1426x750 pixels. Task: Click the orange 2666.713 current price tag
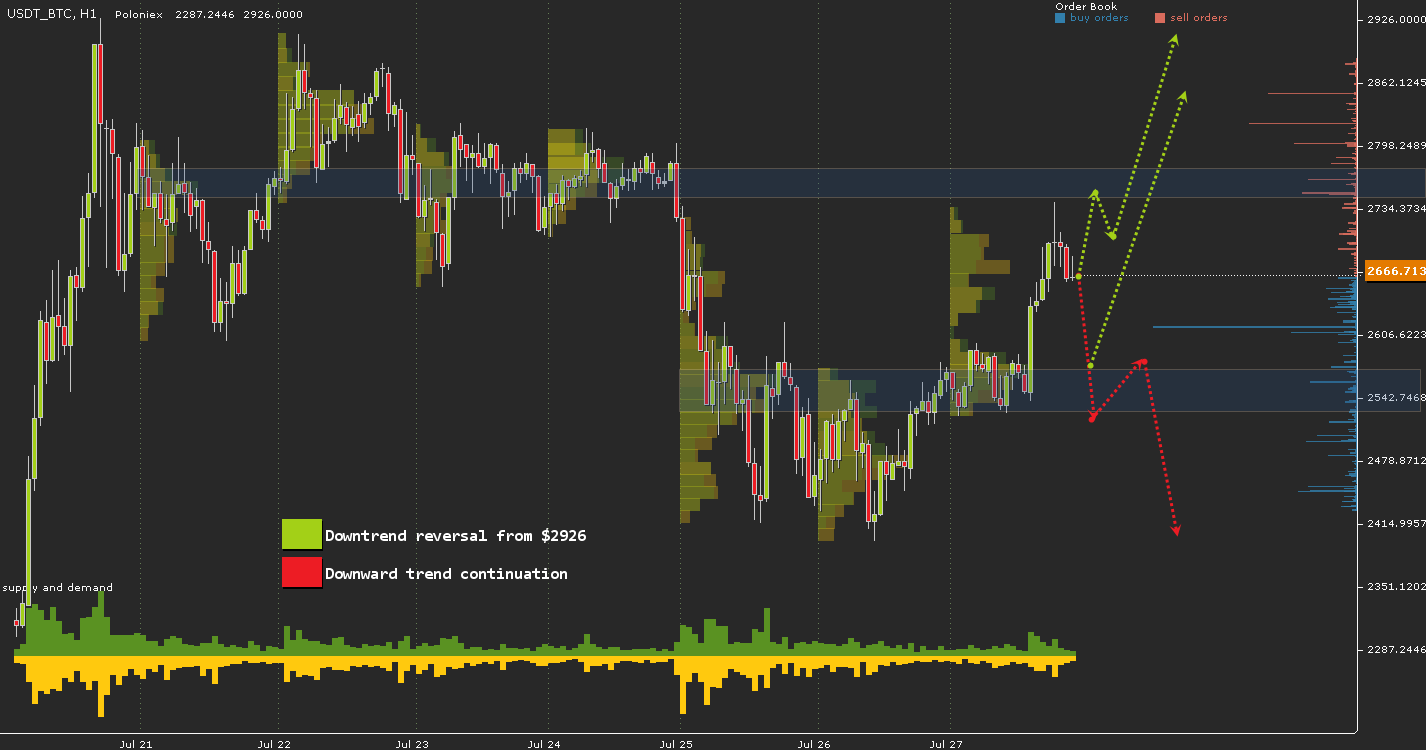point(1394,271)
